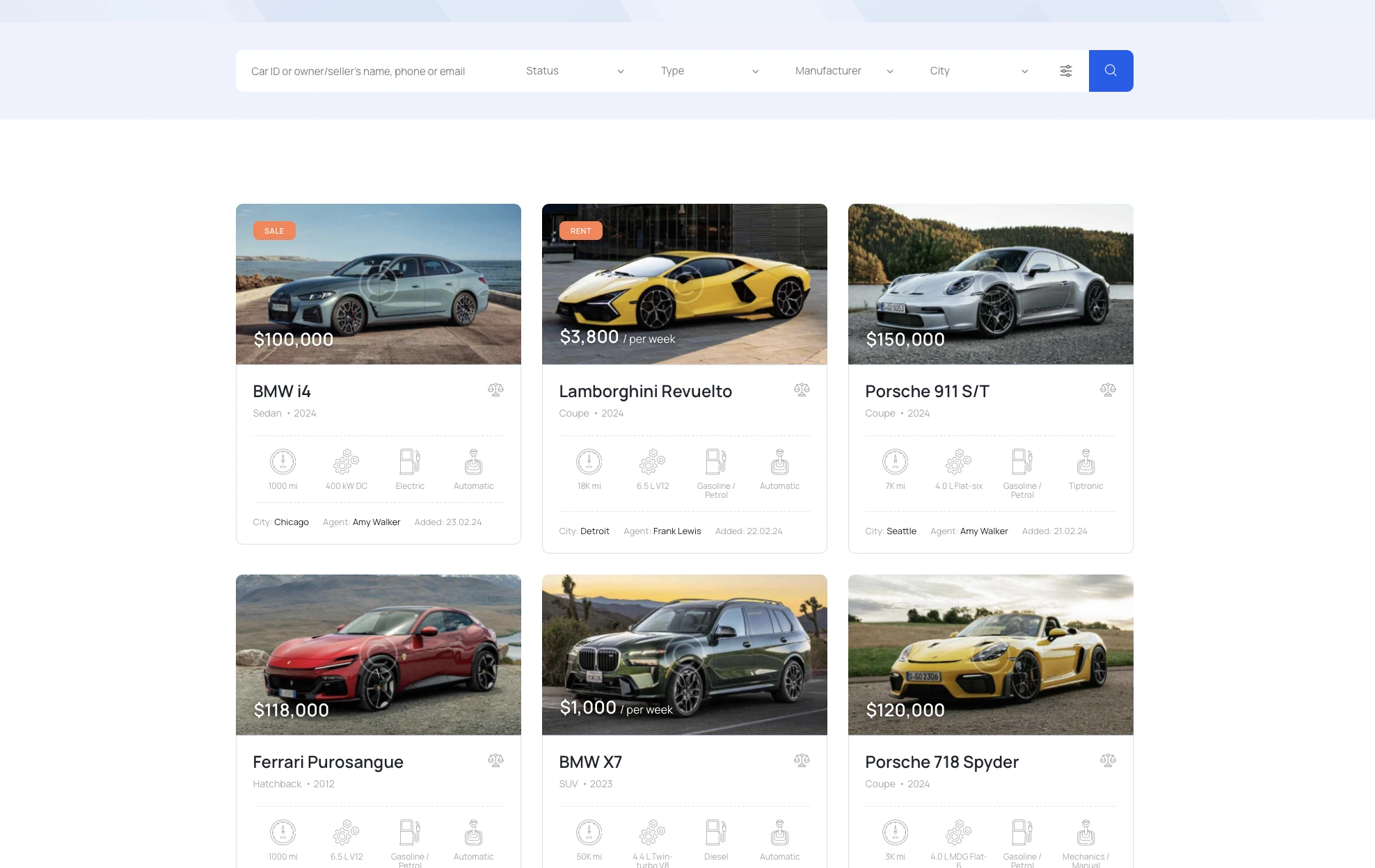1375x868 pixels.
Task: Click compare icon for Porsche 911 S/T
Action: click(1108, 390)
